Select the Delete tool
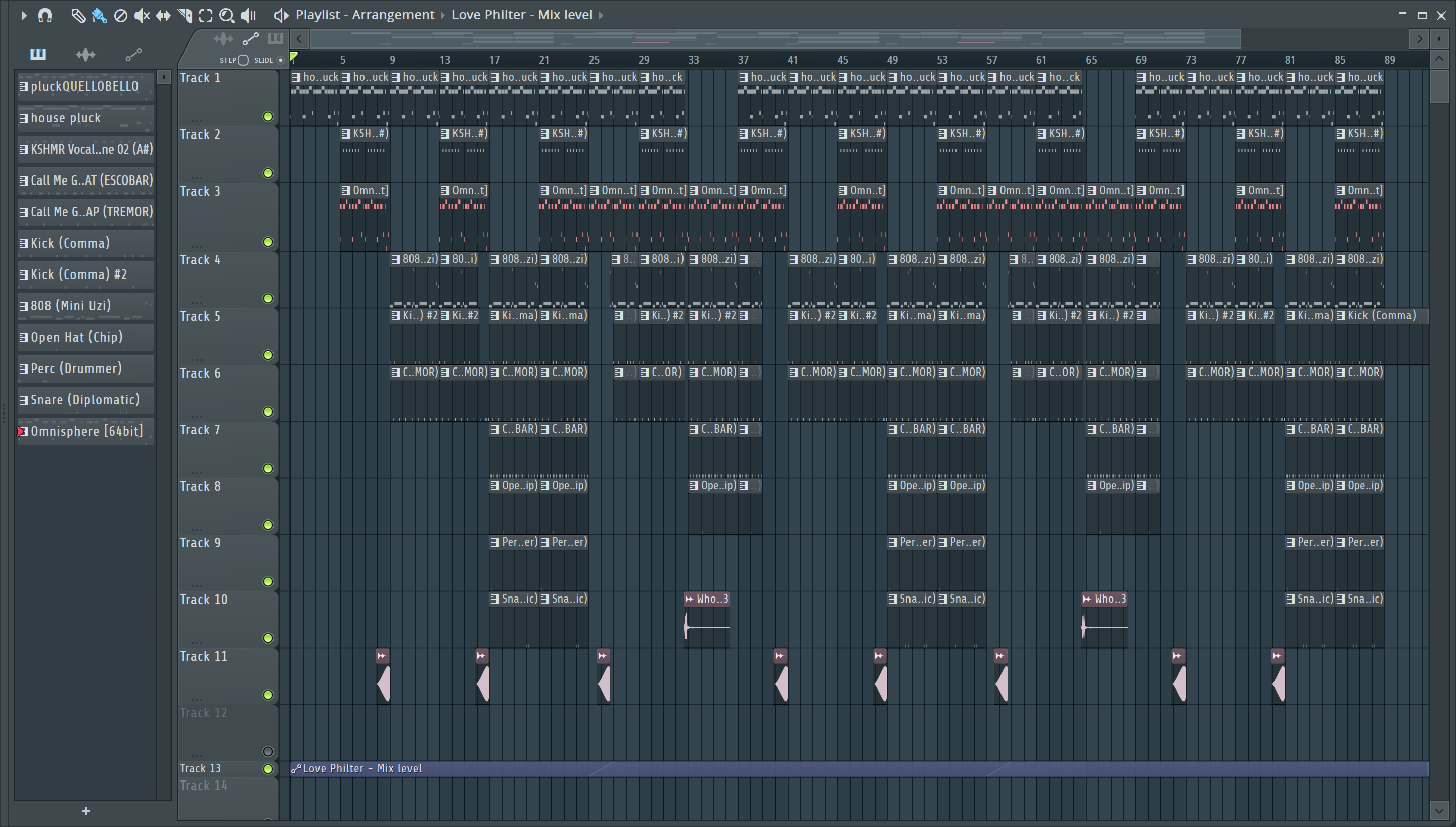 click(x=120, y=15)
